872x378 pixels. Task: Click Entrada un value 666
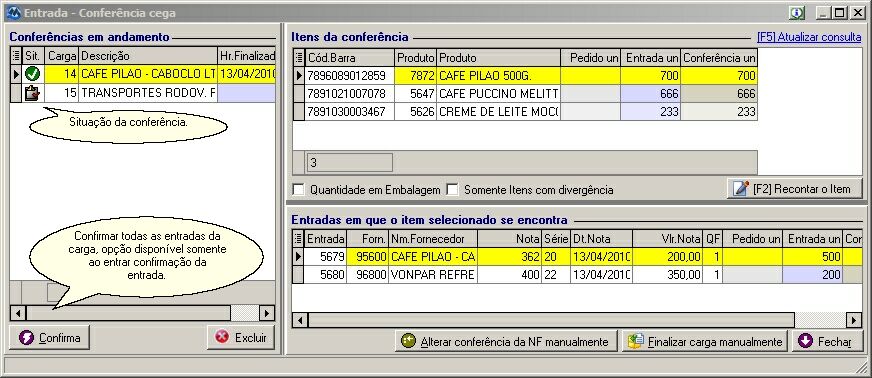coord(650,93)
